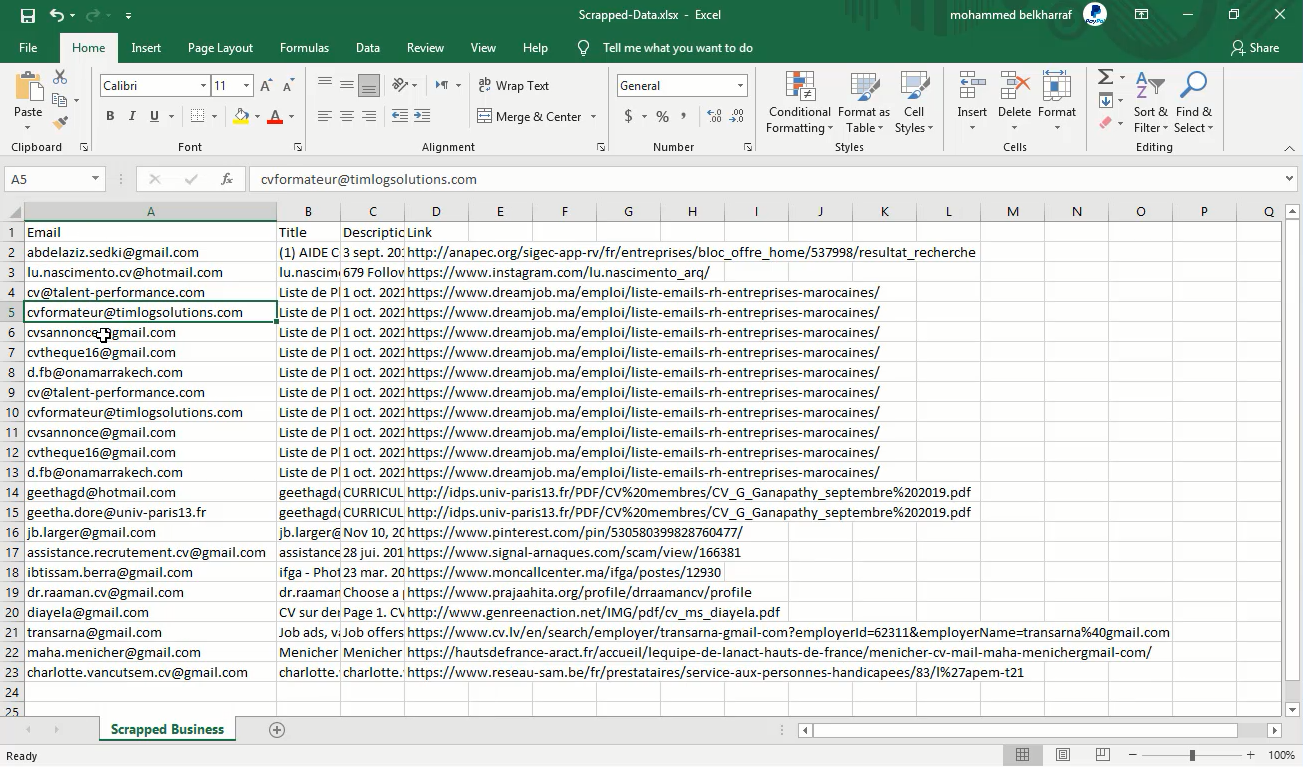This screenshot has height=767, width=1303.
Task: Open the File menu
Action: (28, 48)
